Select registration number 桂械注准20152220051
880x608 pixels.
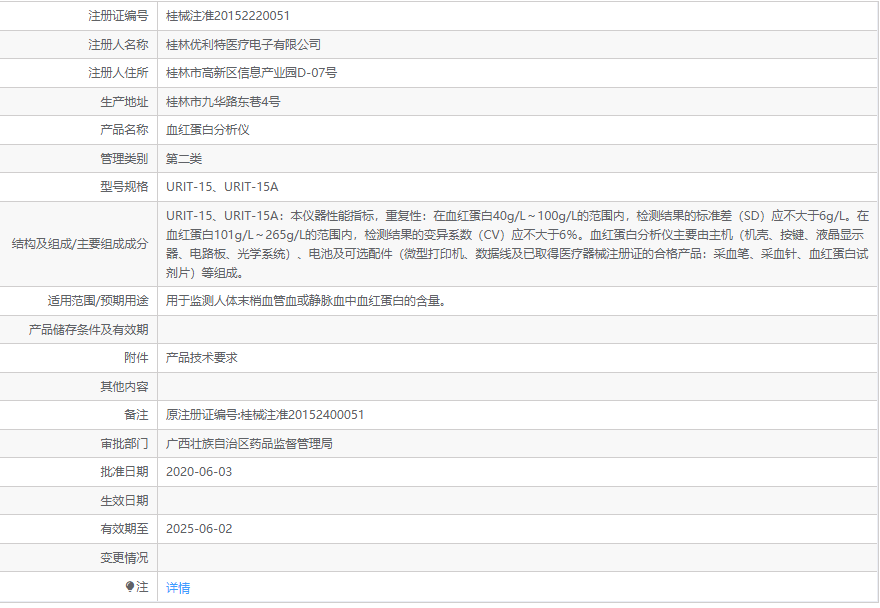[228, 16]
